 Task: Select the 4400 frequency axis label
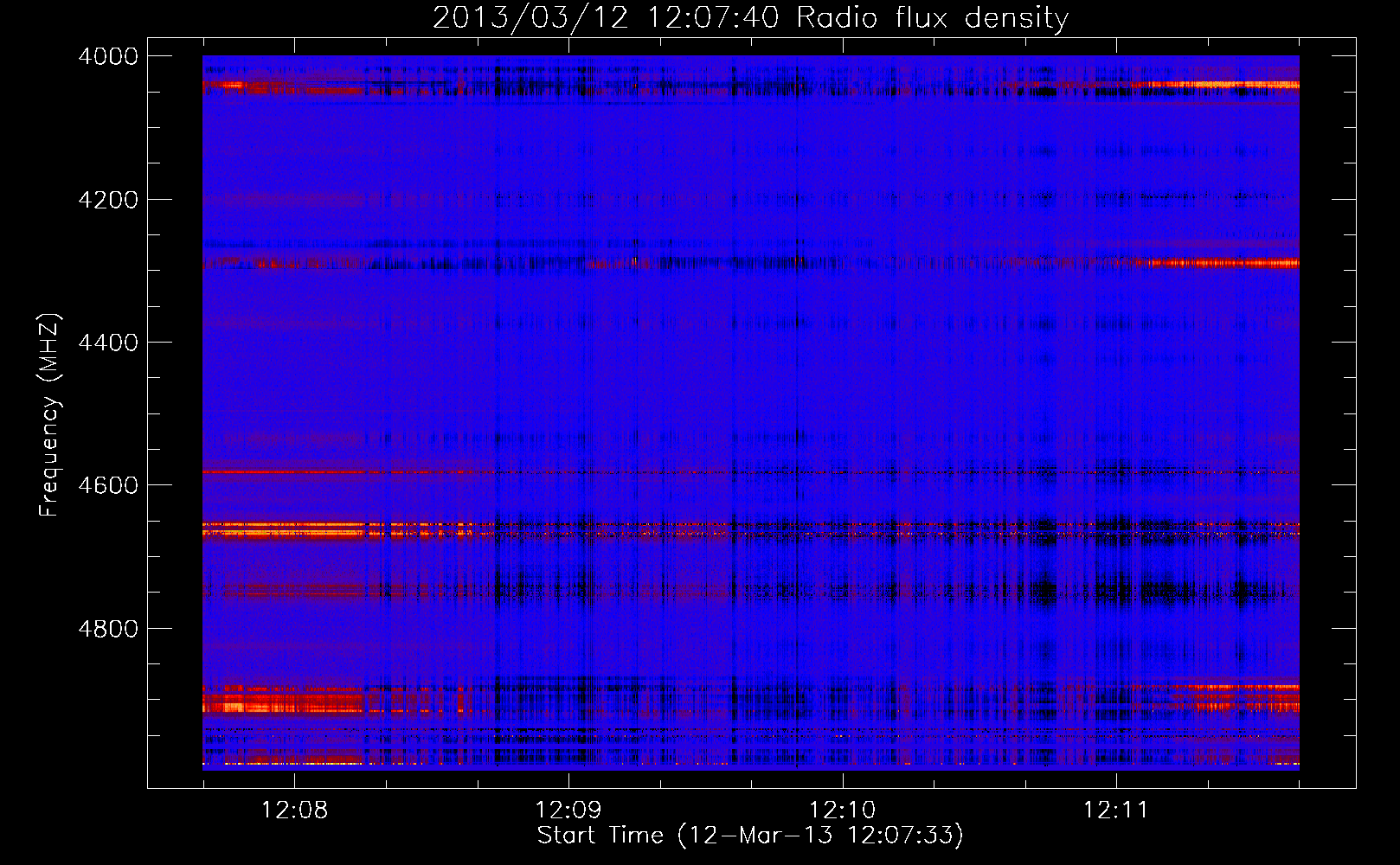[x=108, y=343]
